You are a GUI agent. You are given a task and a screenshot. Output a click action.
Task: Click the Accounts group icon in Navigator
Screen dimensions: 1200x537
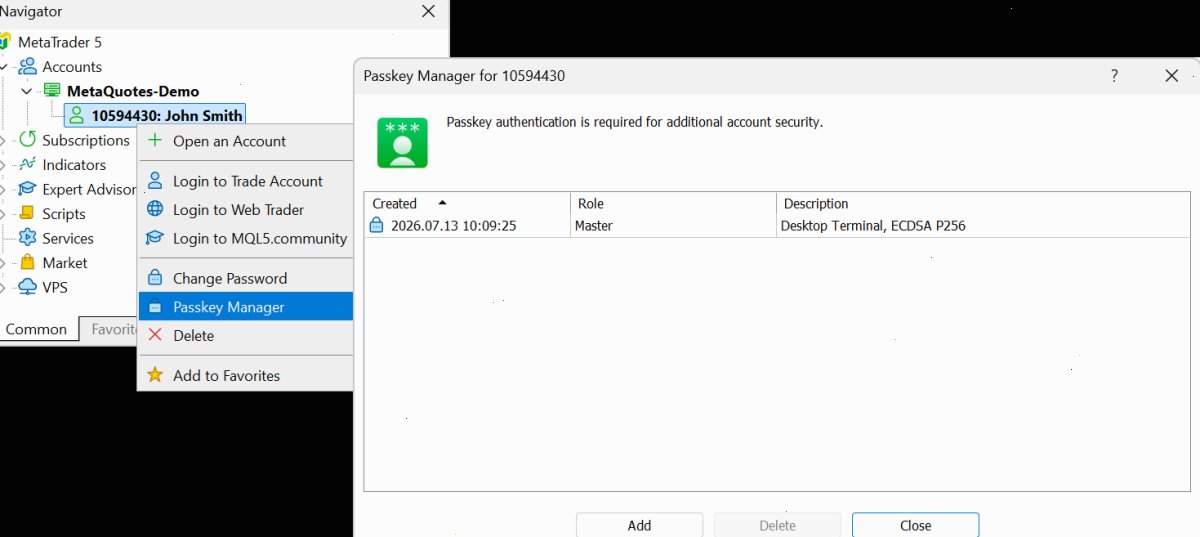[x=28, y=67]
